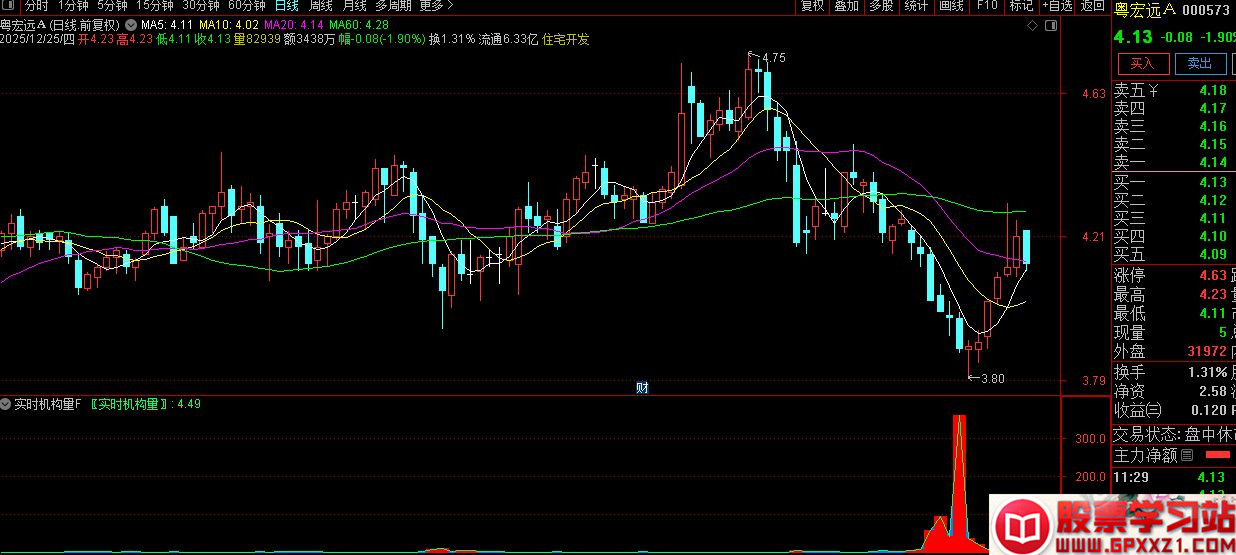Viewport: 1236px width, 555px height.
Task: Click the 财 finance marker on the chart
Action: (x=642, y=387)
